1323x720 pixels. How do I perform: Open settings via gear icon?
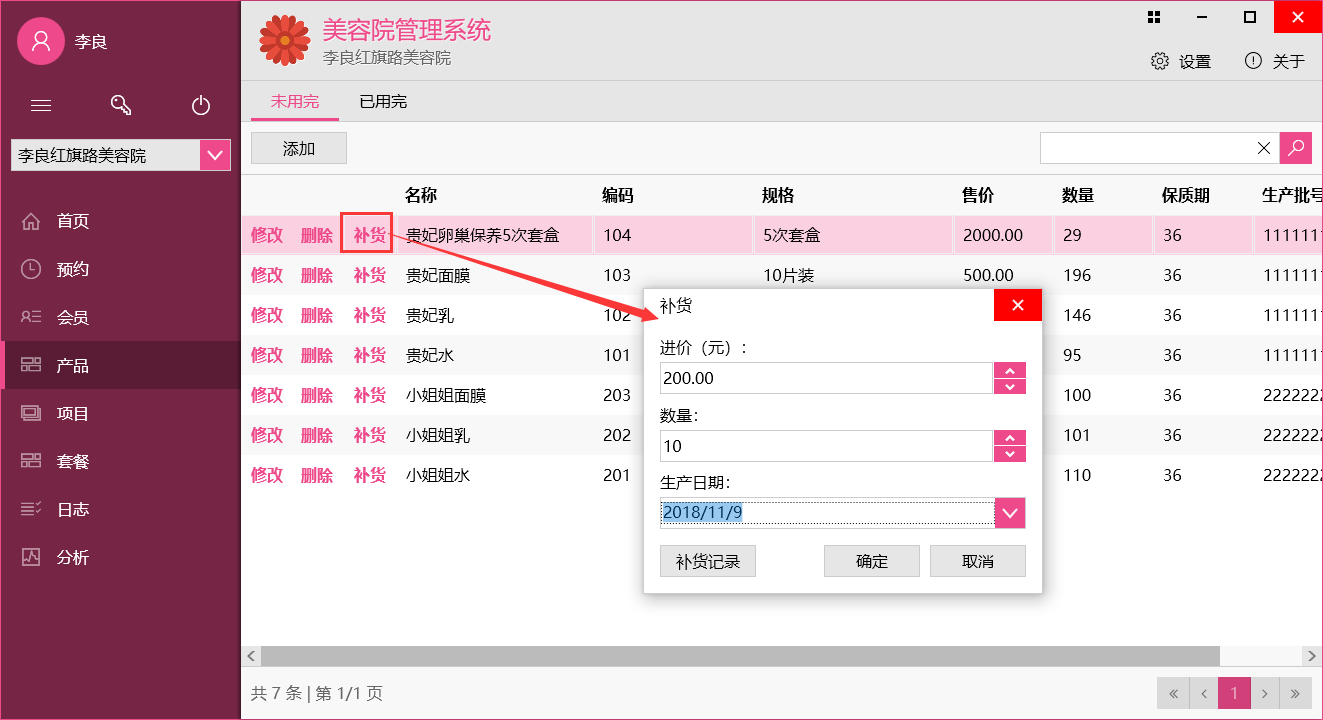point(1160,61)
